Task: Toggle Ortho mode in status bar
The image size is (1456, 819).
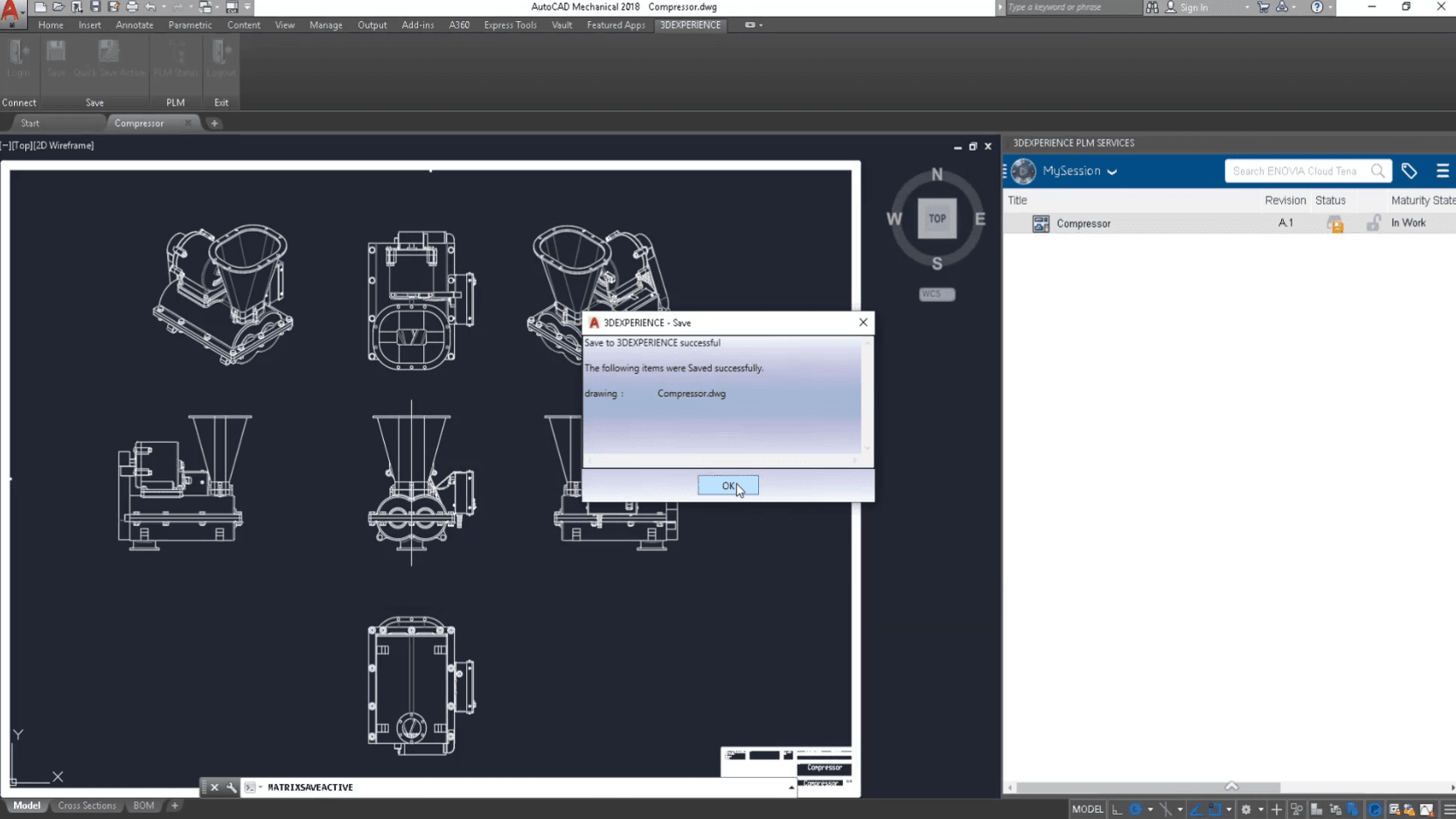Action: click(1117, 809)
